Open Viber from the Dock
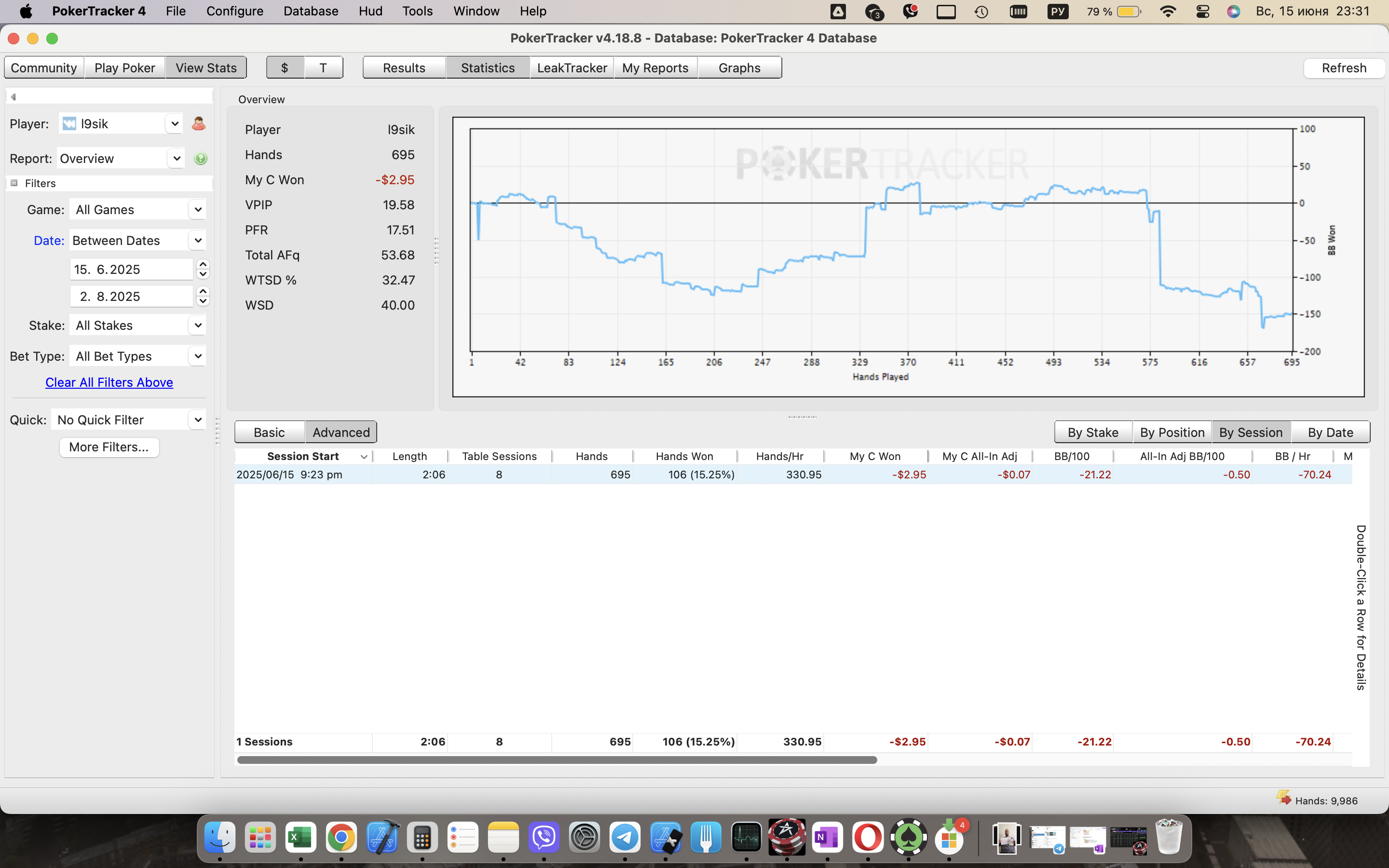Image resolution: width=1389 pixels, height=868 pixels. [544, 838]
